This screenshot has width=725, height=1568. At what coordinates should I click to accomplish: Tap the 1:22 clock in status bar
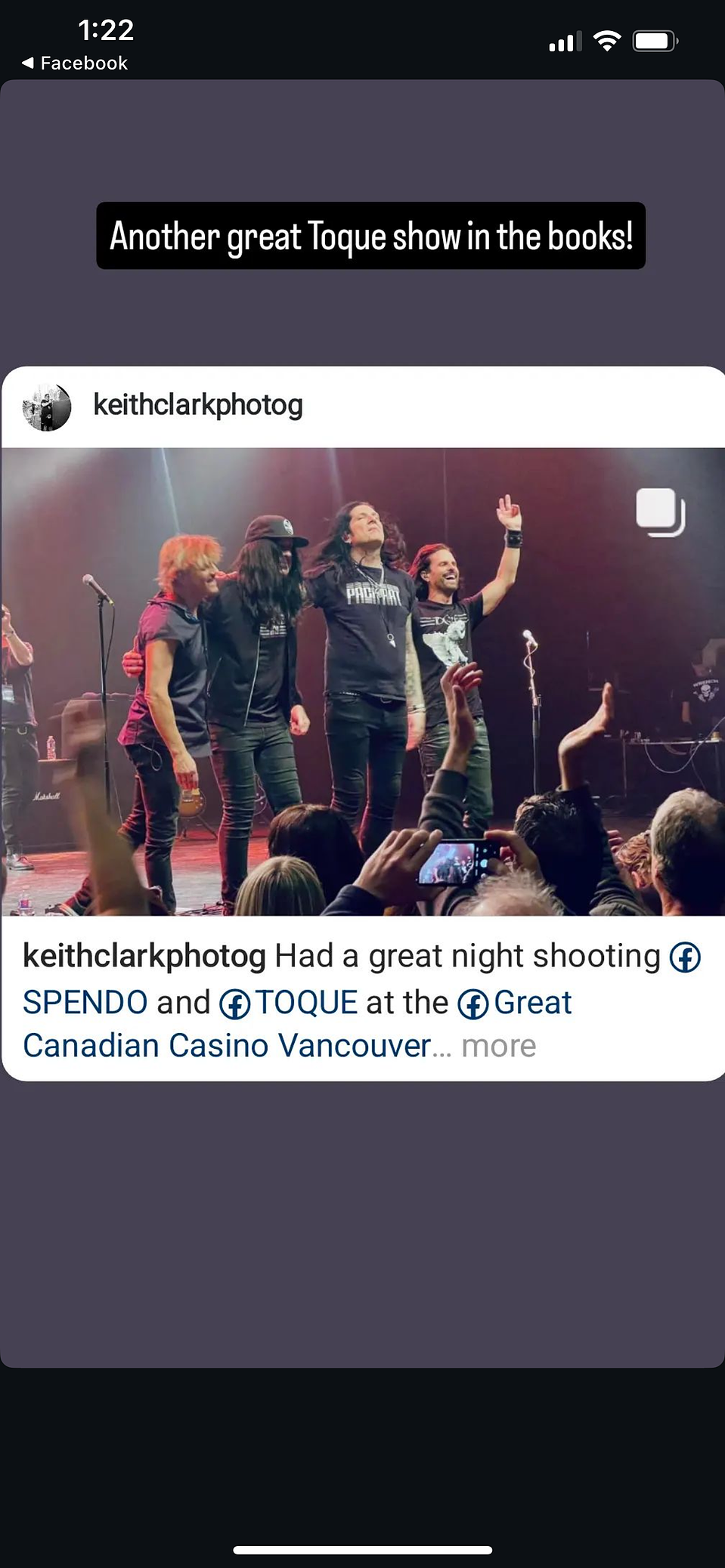pyautogui.click(x=106, y=30)
